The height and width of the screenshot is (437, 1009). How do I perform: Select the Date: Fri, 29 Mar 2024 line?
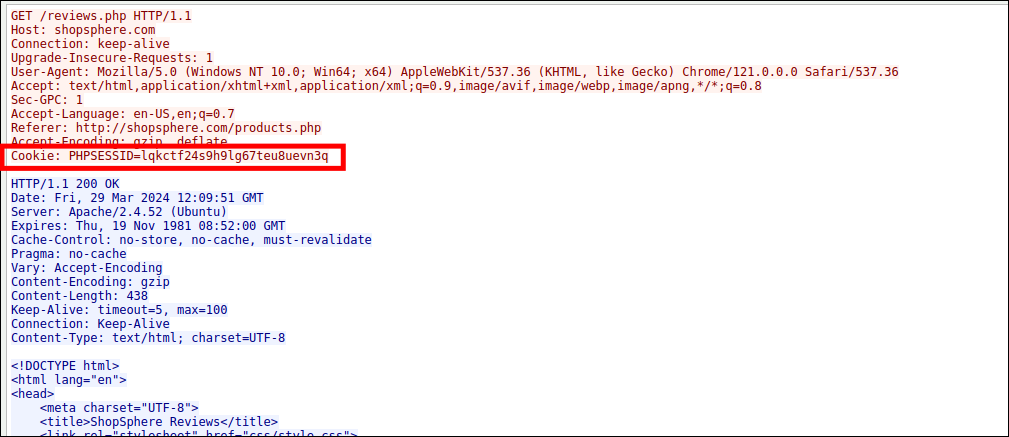coord(137,198)
